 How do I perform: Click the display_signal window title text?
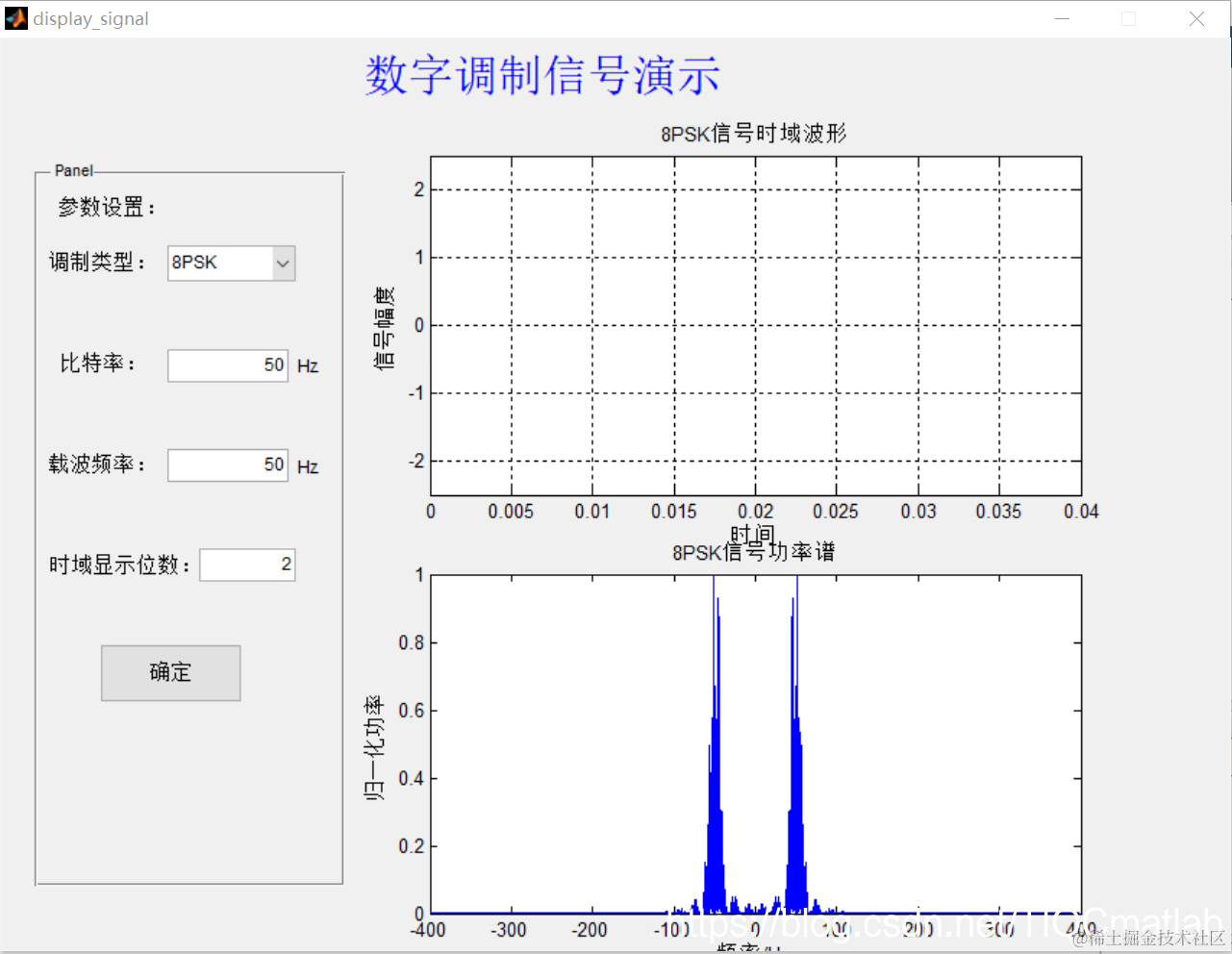pos(91,19)
